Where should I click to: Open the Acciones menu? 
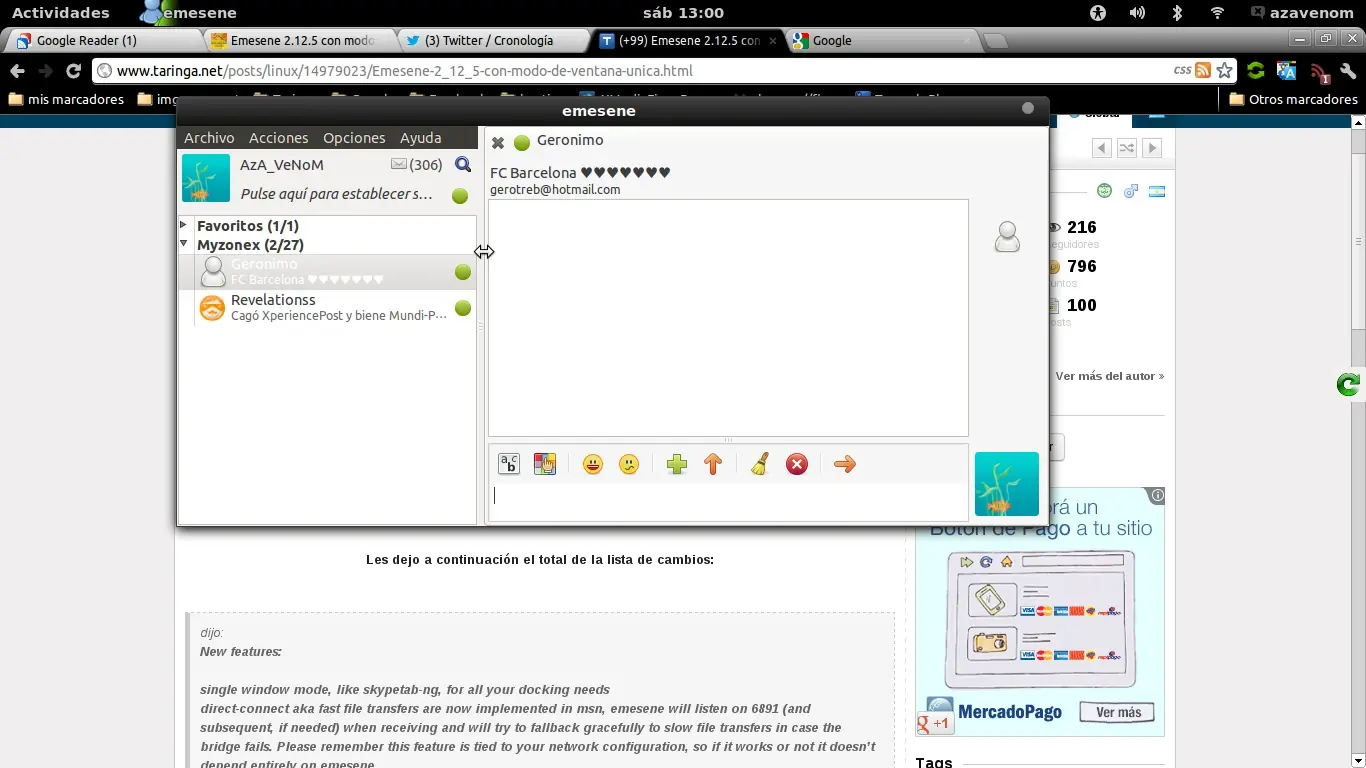278,138
